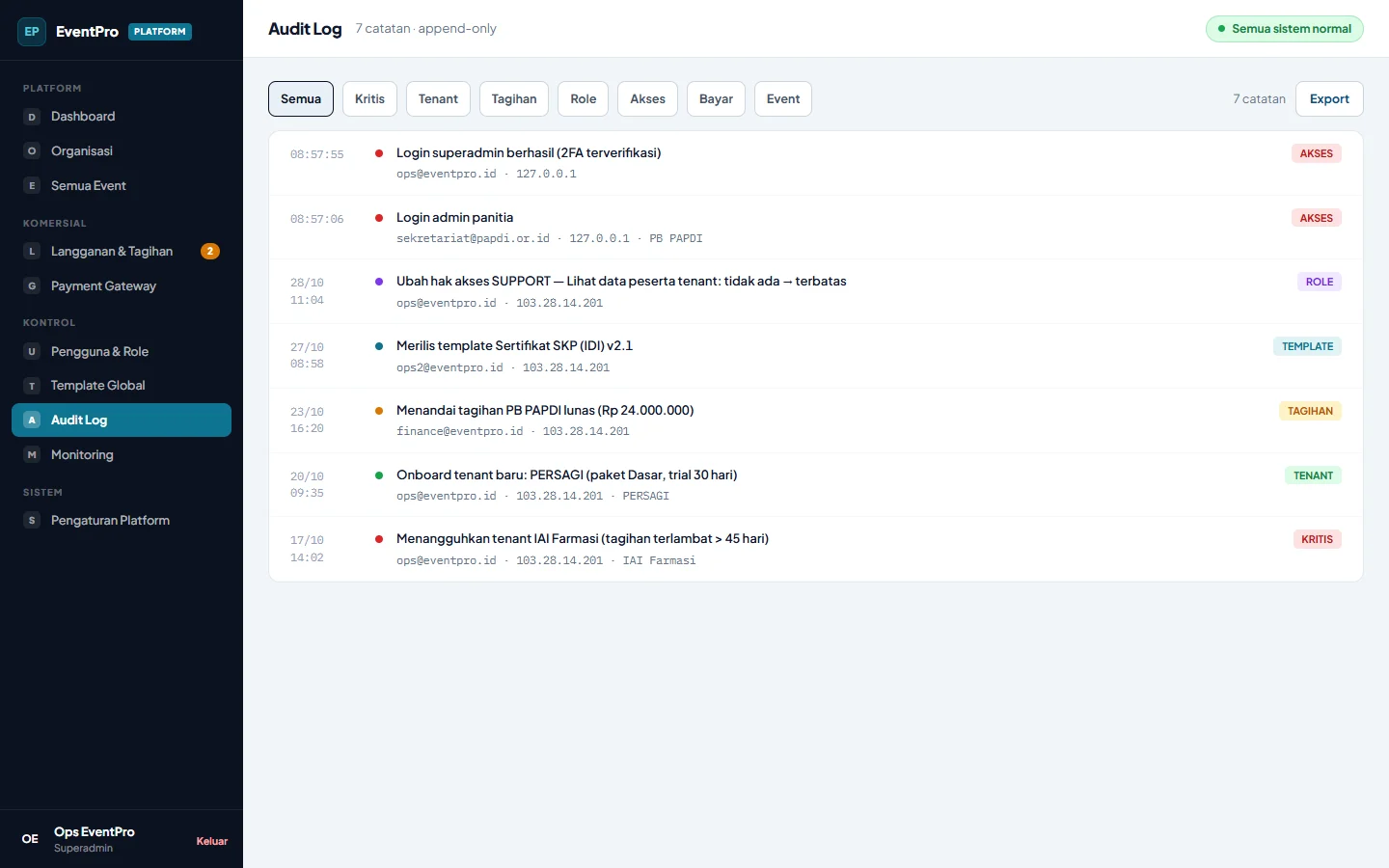
Task: Open the Login admin panitia entry
Action: [x=816, y=228]
